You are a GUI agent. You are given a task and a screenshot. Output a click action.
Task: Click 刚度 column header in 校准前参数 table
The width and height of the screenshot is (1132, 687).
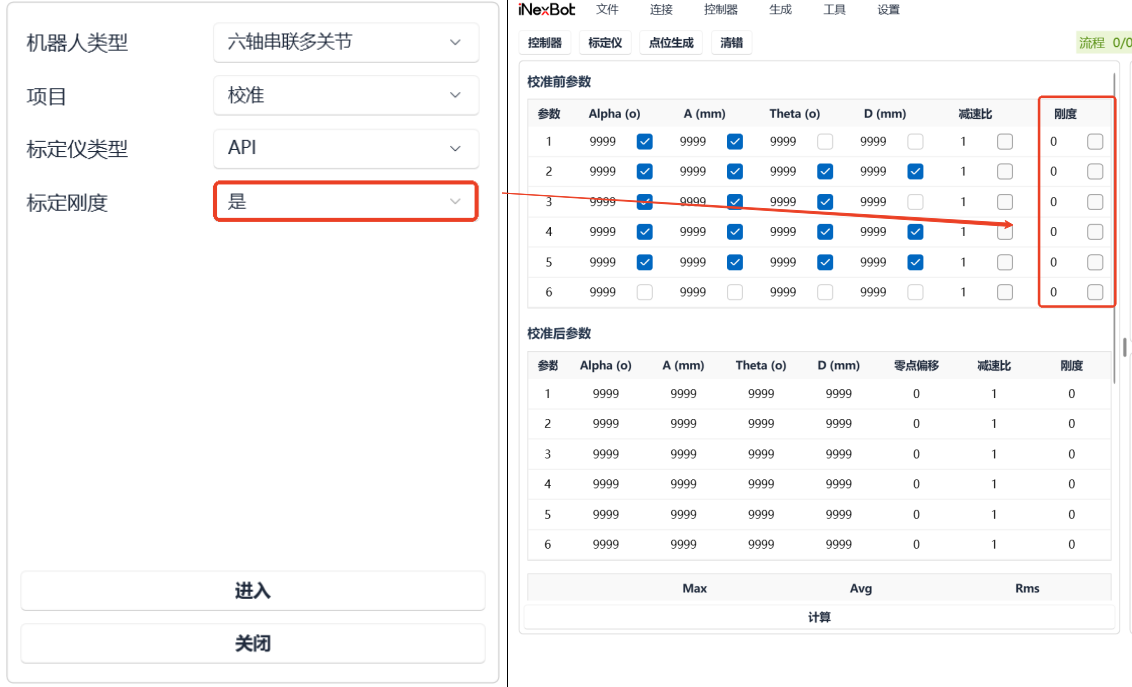(x=1066, y=113)
